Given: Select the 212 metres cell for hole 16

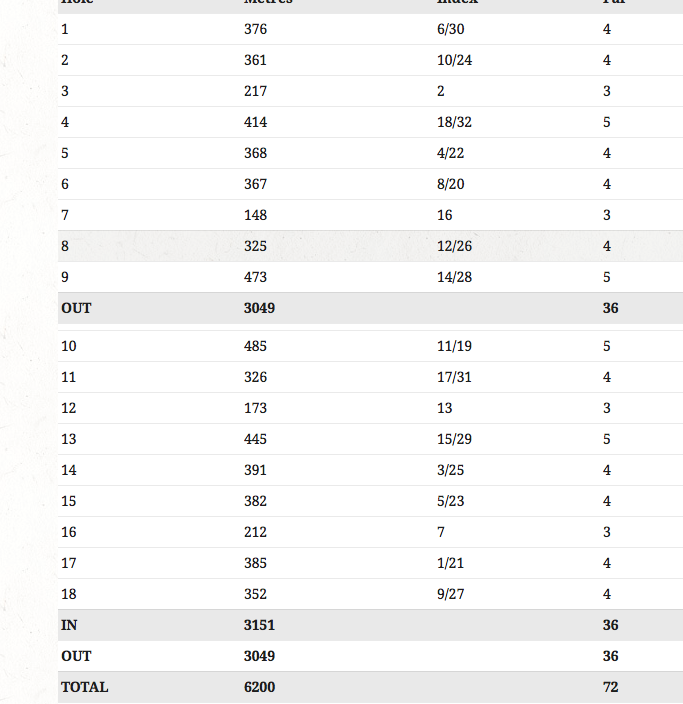Looking at the screenshot, I should tap(255, 532).
